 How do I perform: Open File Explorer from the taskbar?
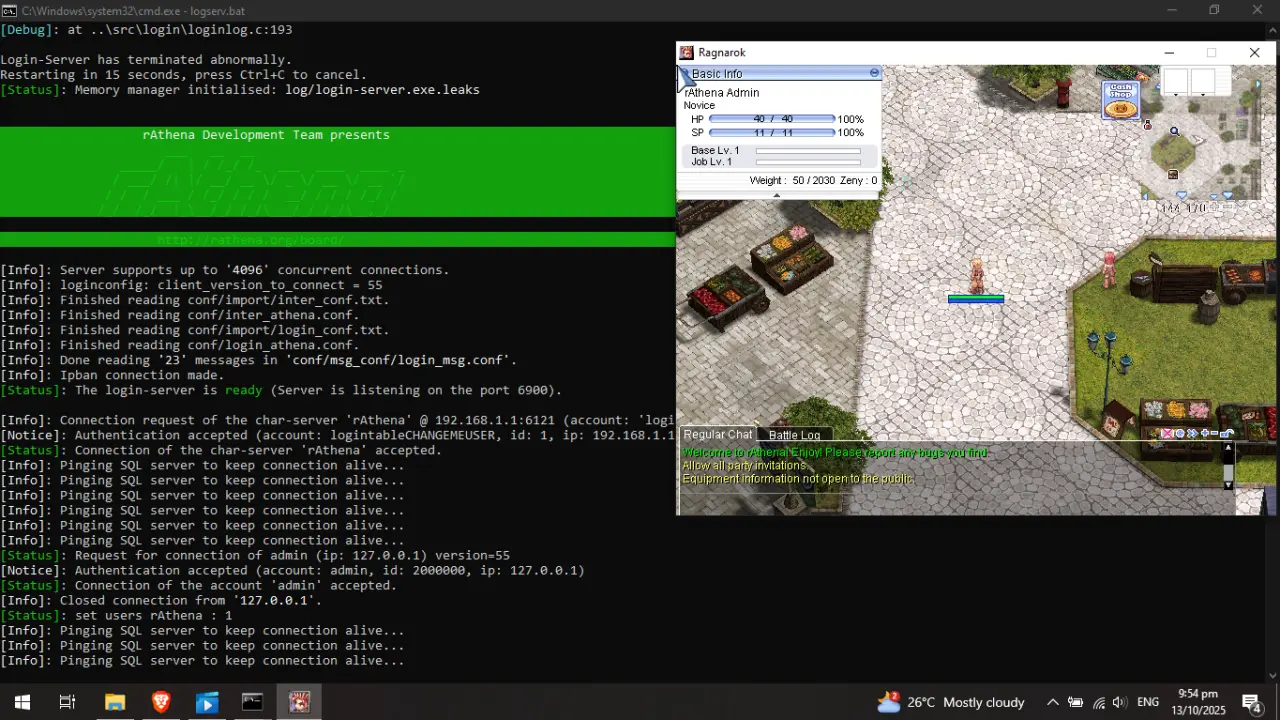coord(114,702)
